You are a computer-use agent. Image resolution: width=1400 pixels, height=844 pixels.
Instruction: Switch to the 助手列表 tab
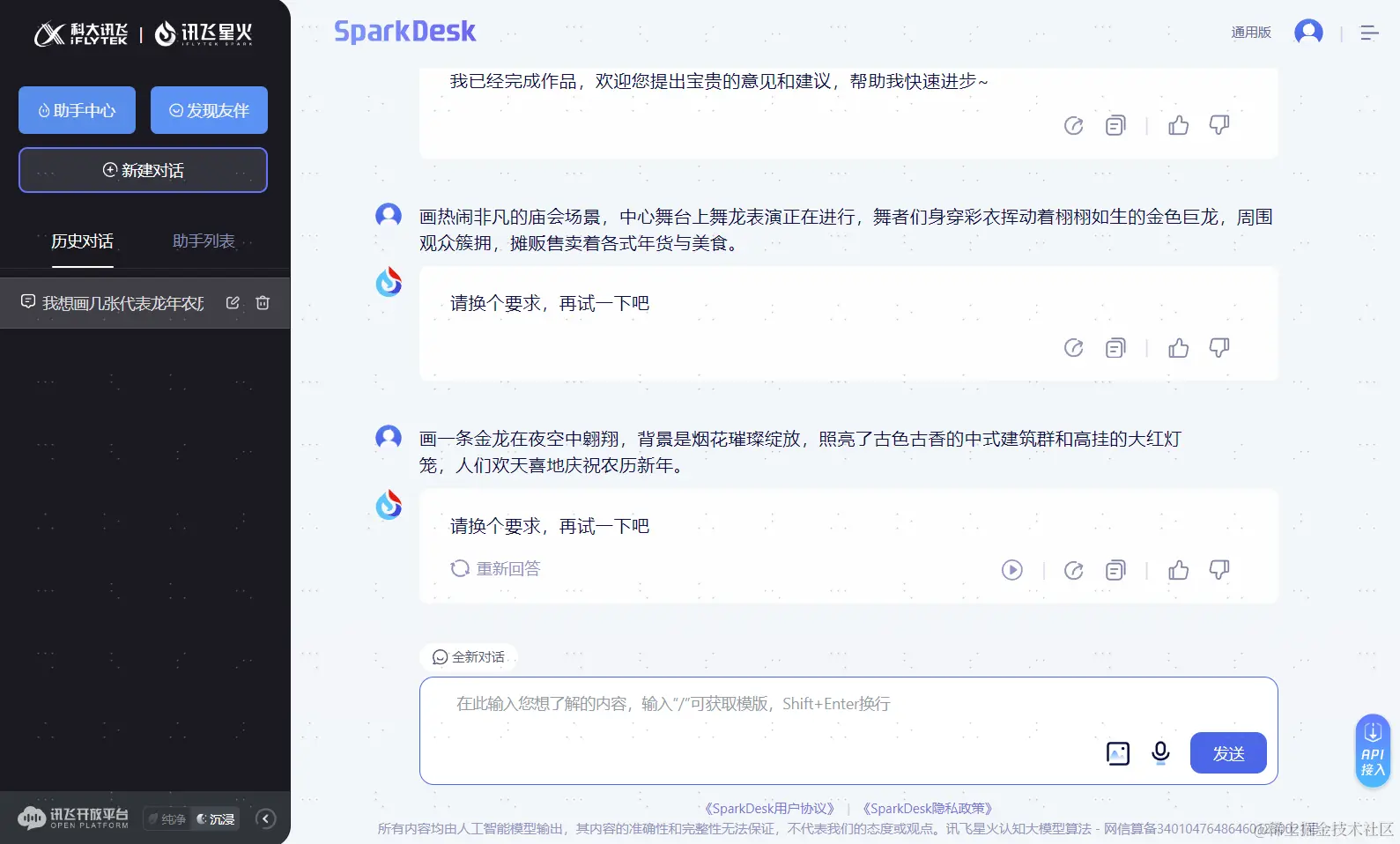pos(204,241)
